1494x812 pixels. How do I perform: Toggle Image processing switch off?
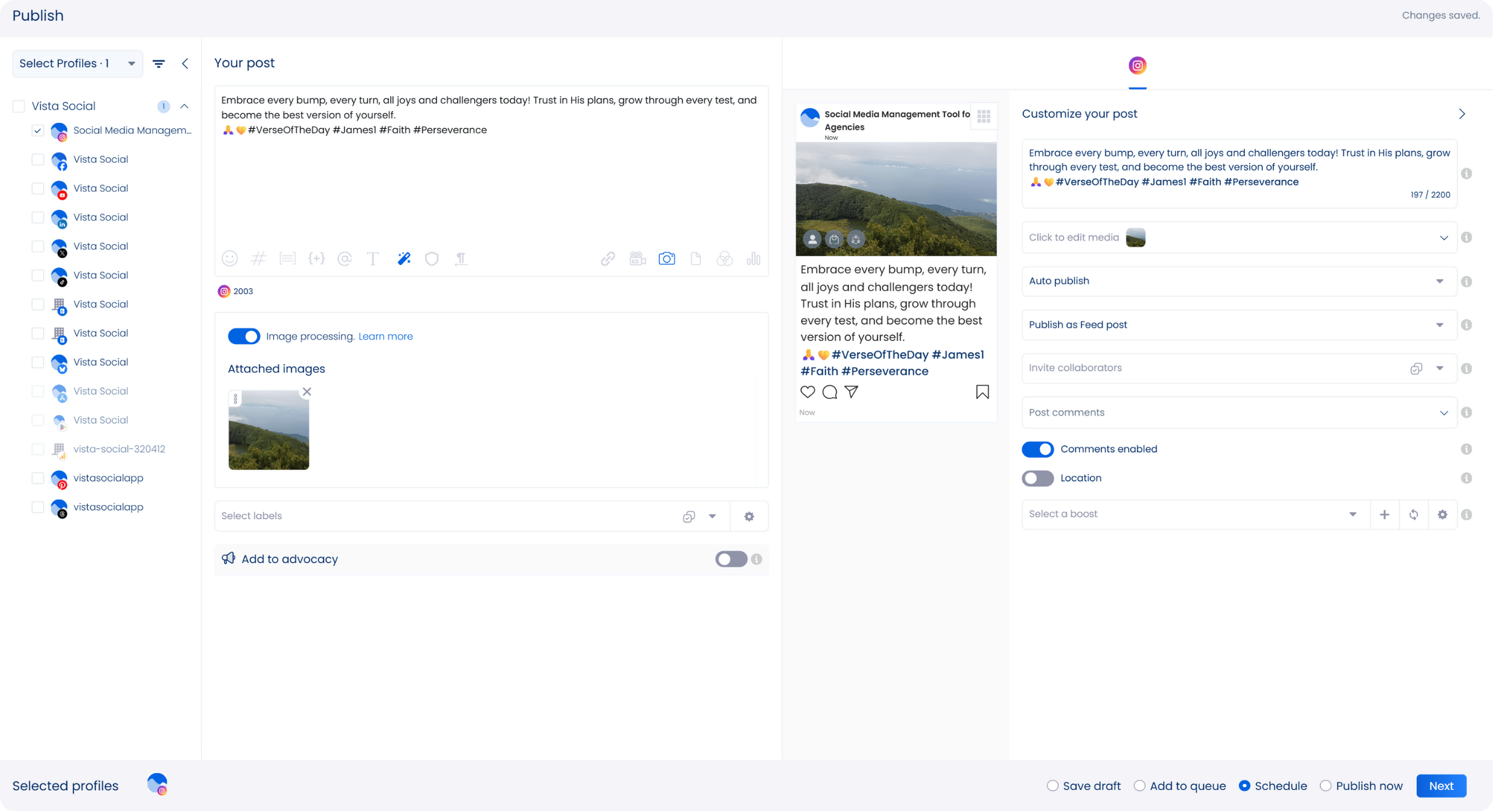click(244, 337)
